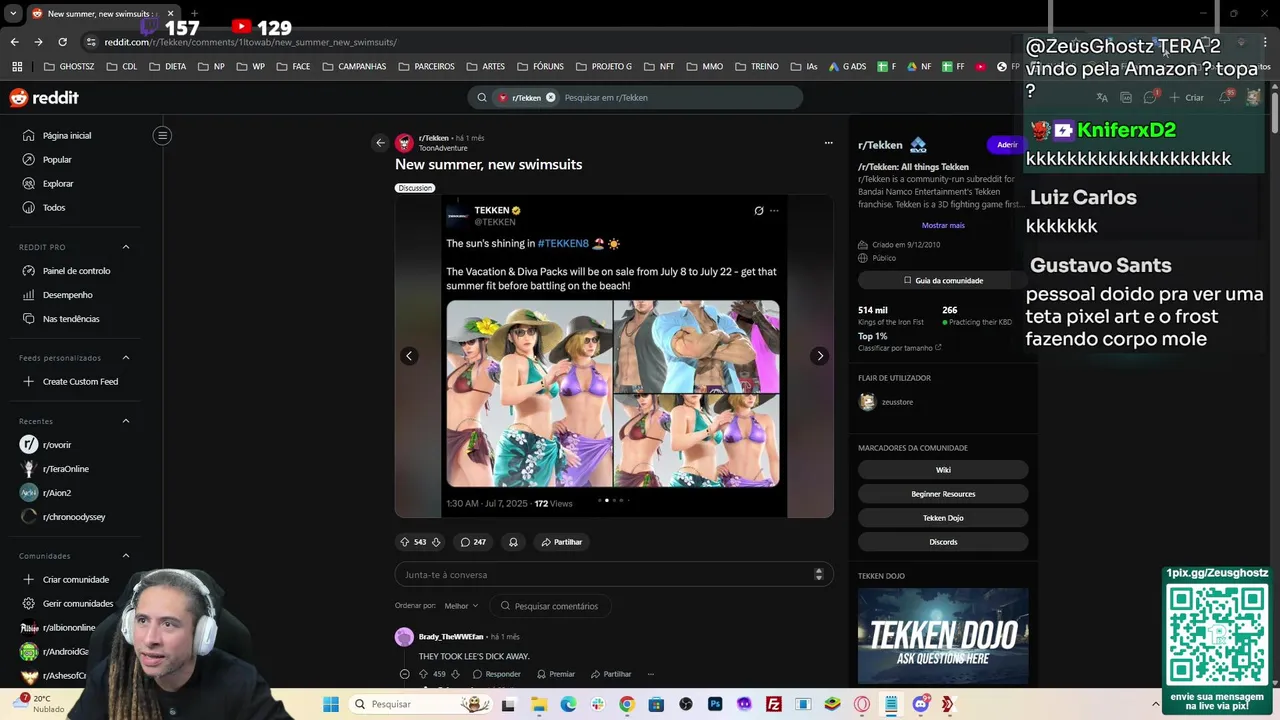The width and height of the screenshot is (1280, 720).
Task: Open the GHOSTSZ bookmarks folder
Action: pos(69,66)
